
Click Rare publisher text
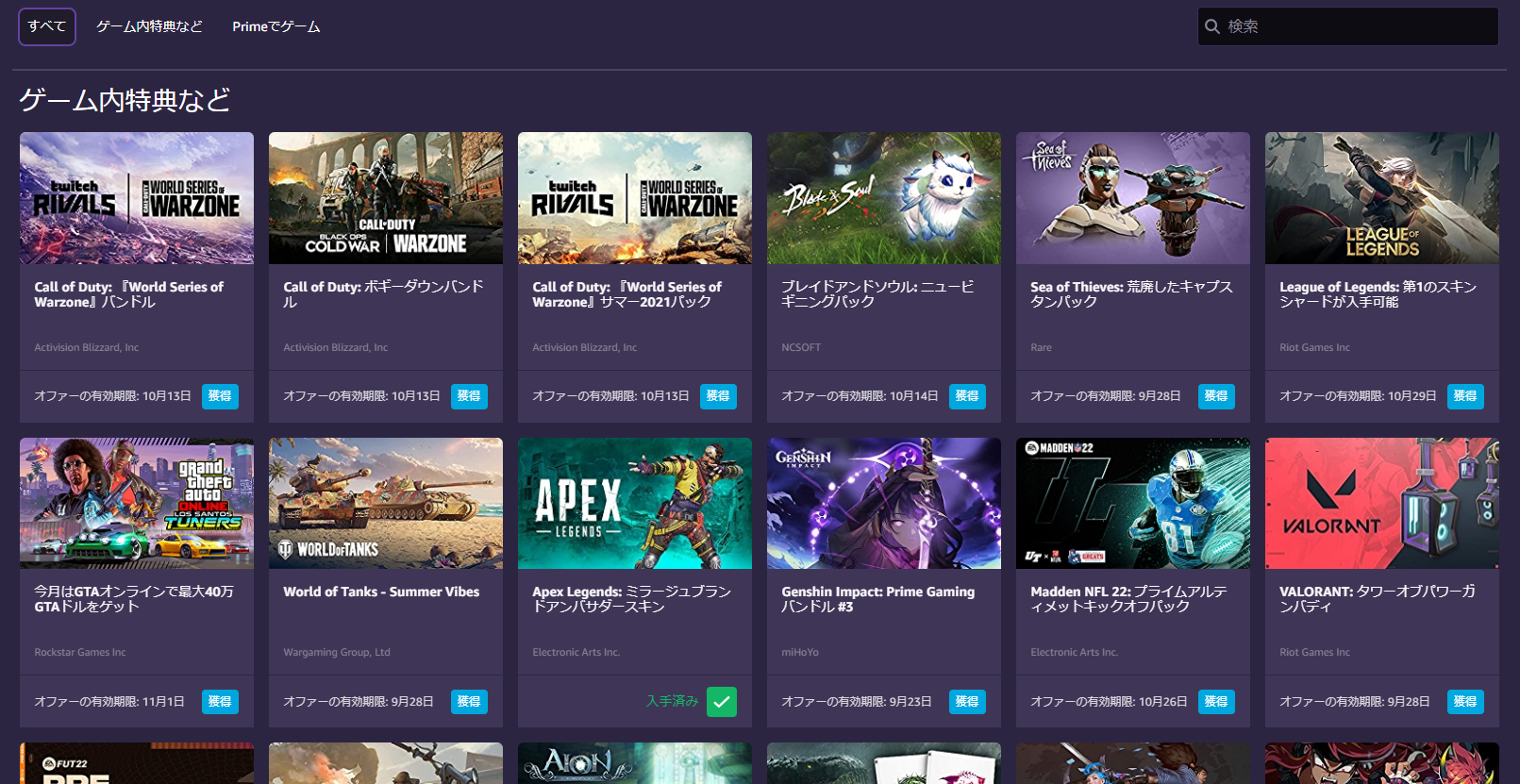click(x=1041, y=347)
